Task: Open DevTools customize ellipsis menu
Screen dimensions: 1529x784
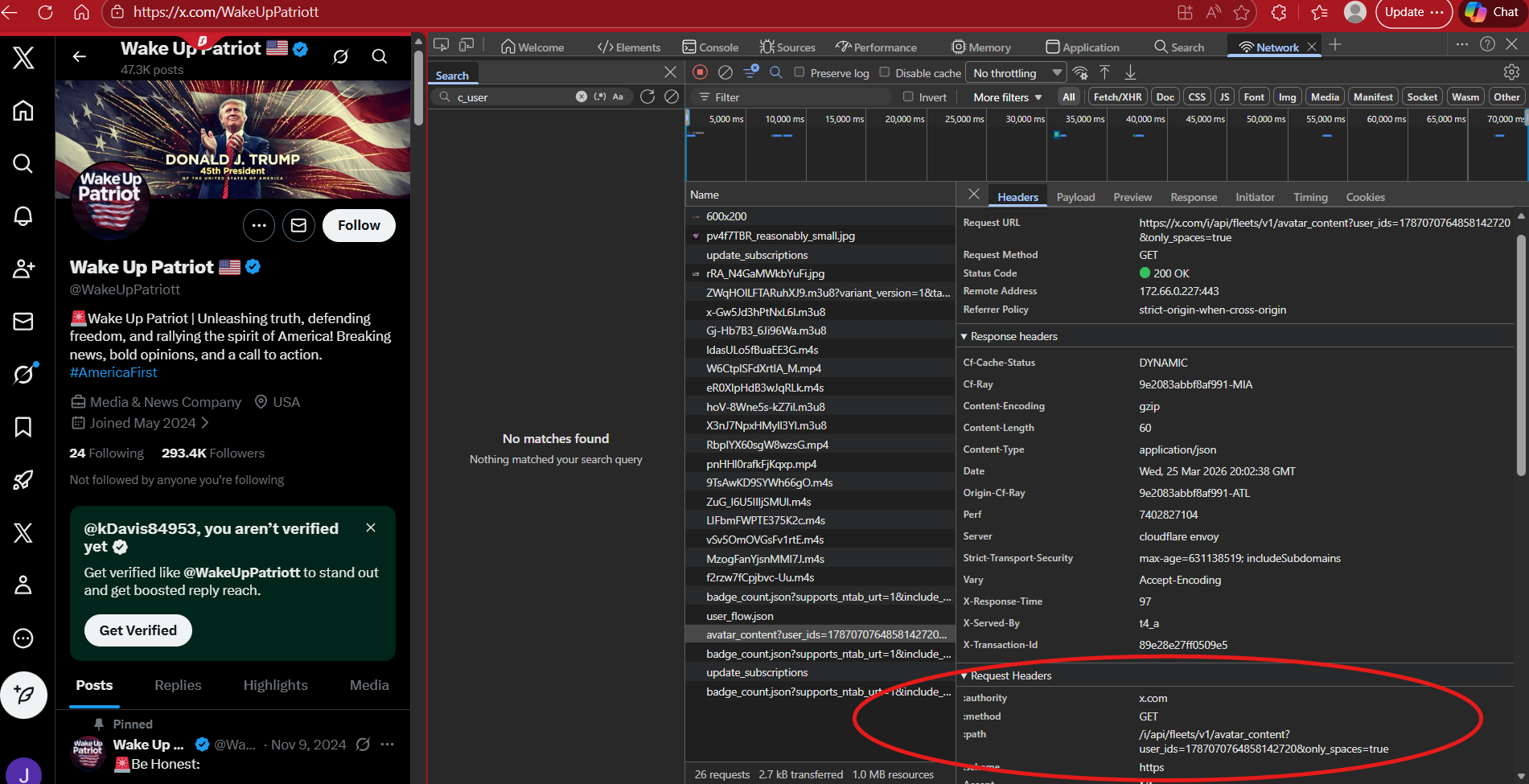Action: (1462, 45)
